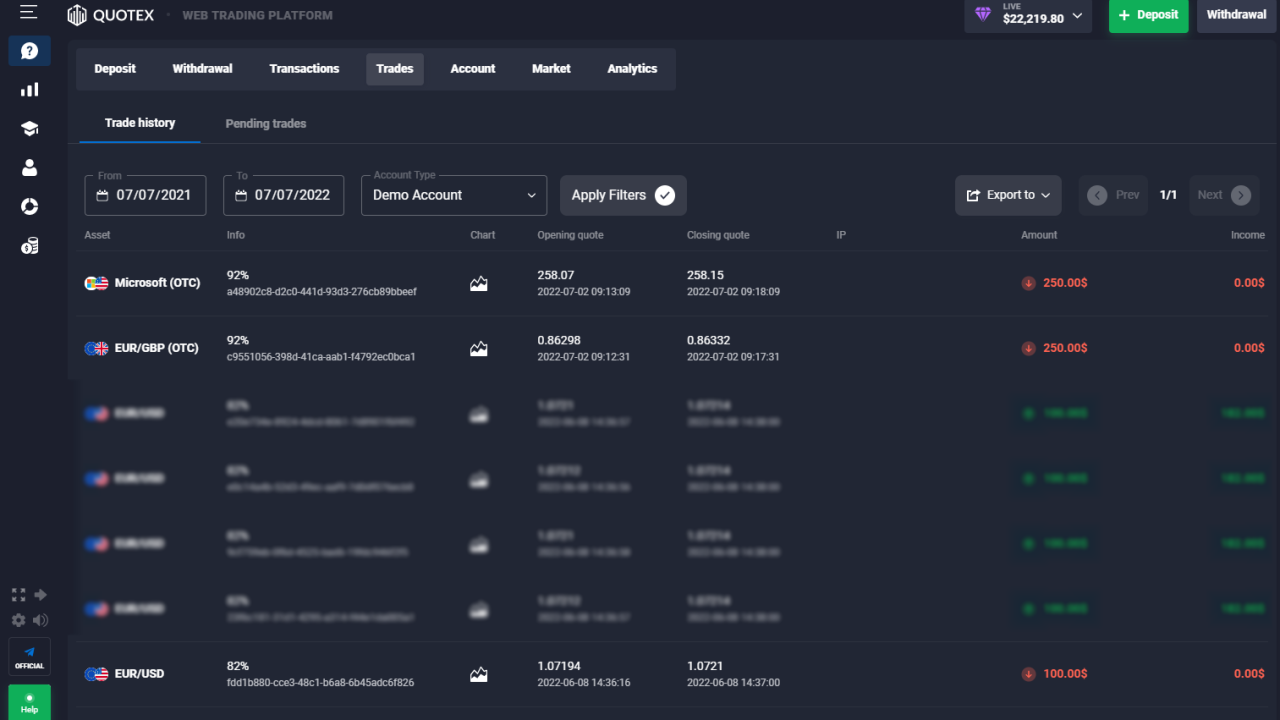1280x720 pixels.
Task: Click the Microsoft (OTC) flag icon
Action: click(x=96, y=283)
